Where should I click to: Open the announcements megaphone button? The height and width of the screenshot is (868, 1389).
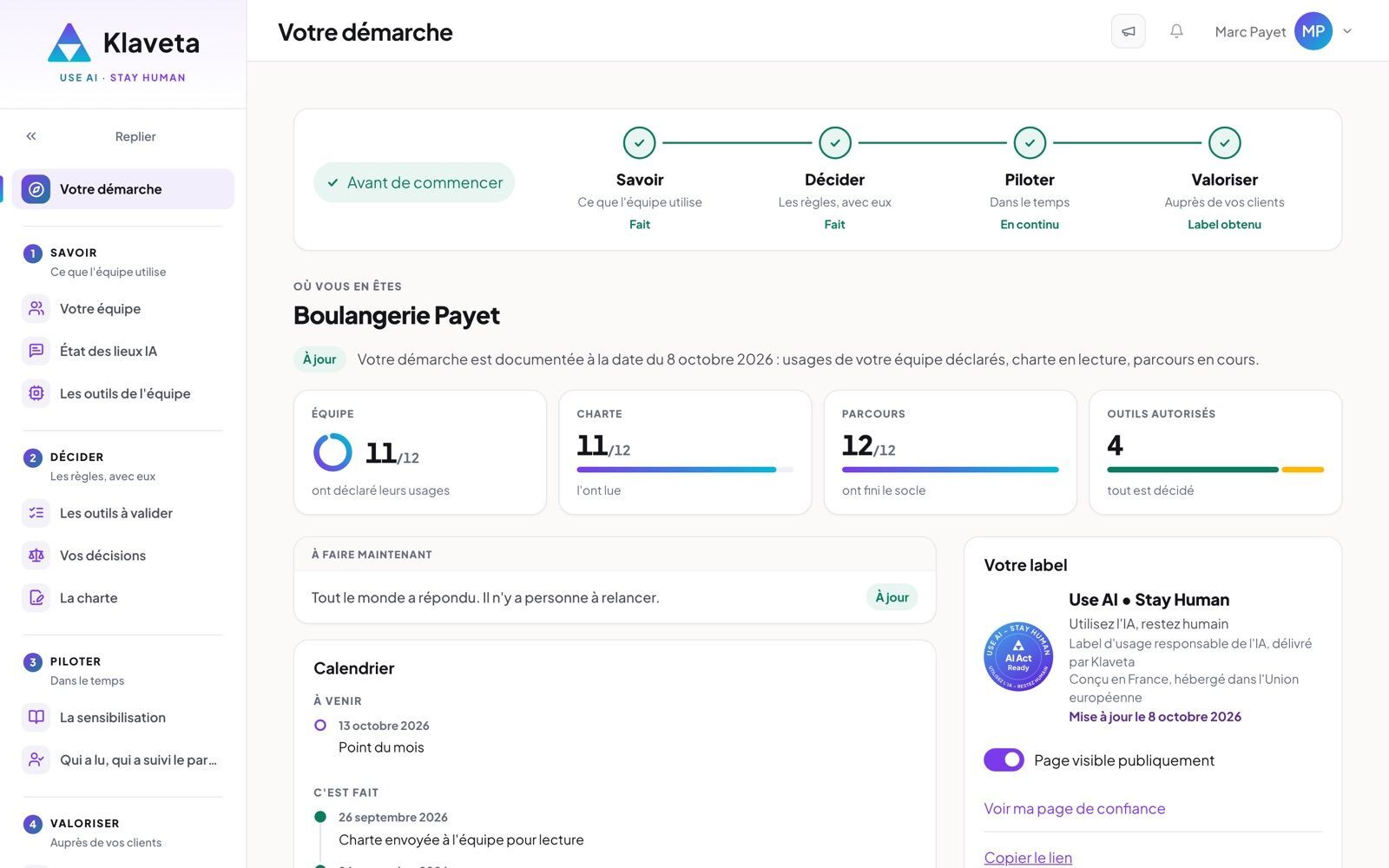coord(1128,31)
